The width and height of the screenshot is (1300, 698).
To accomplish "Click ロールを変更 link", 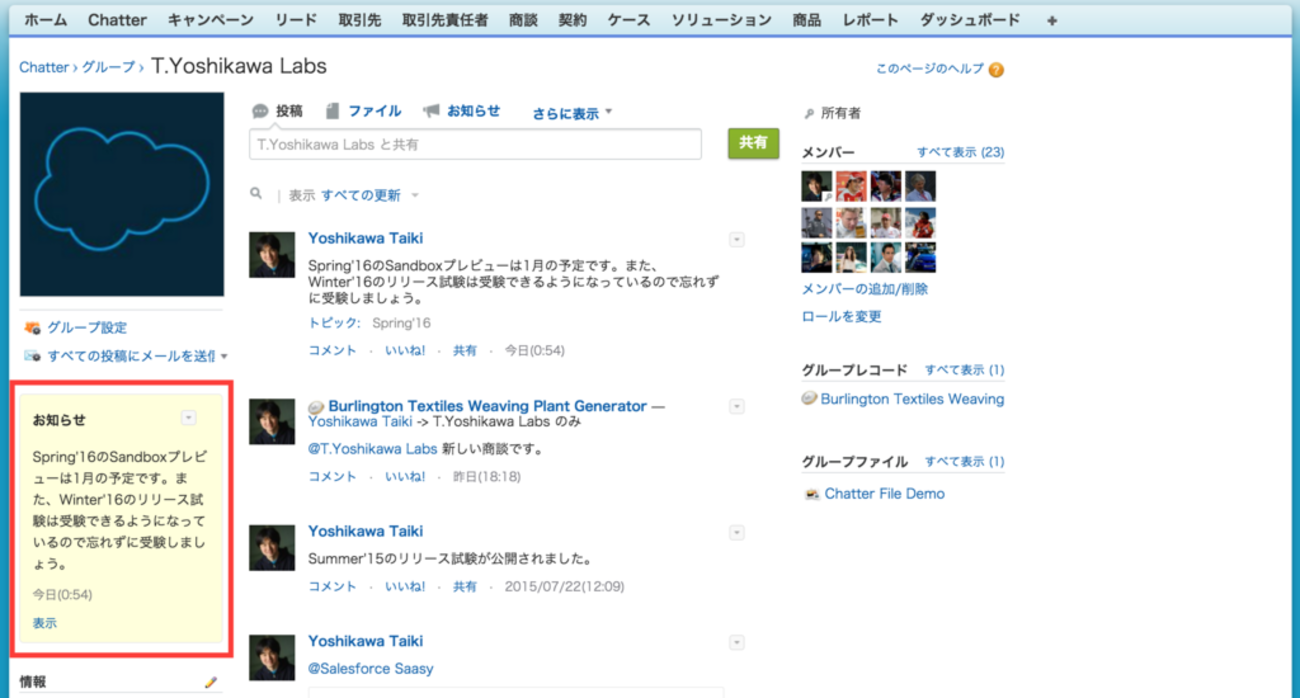I will [x=842, y=317].
